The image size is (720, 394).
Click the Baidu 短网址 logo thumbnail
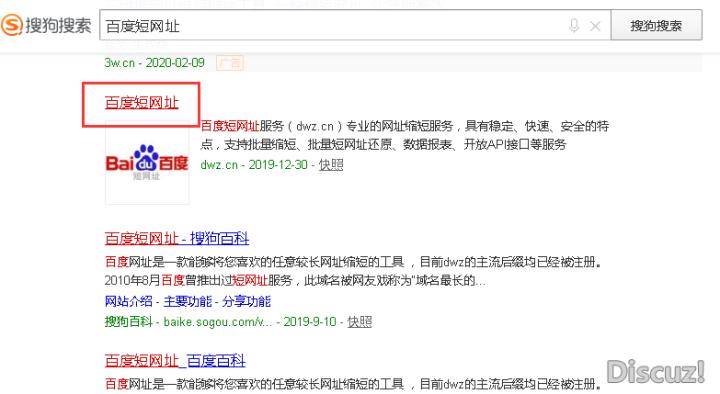click(147, 163)
